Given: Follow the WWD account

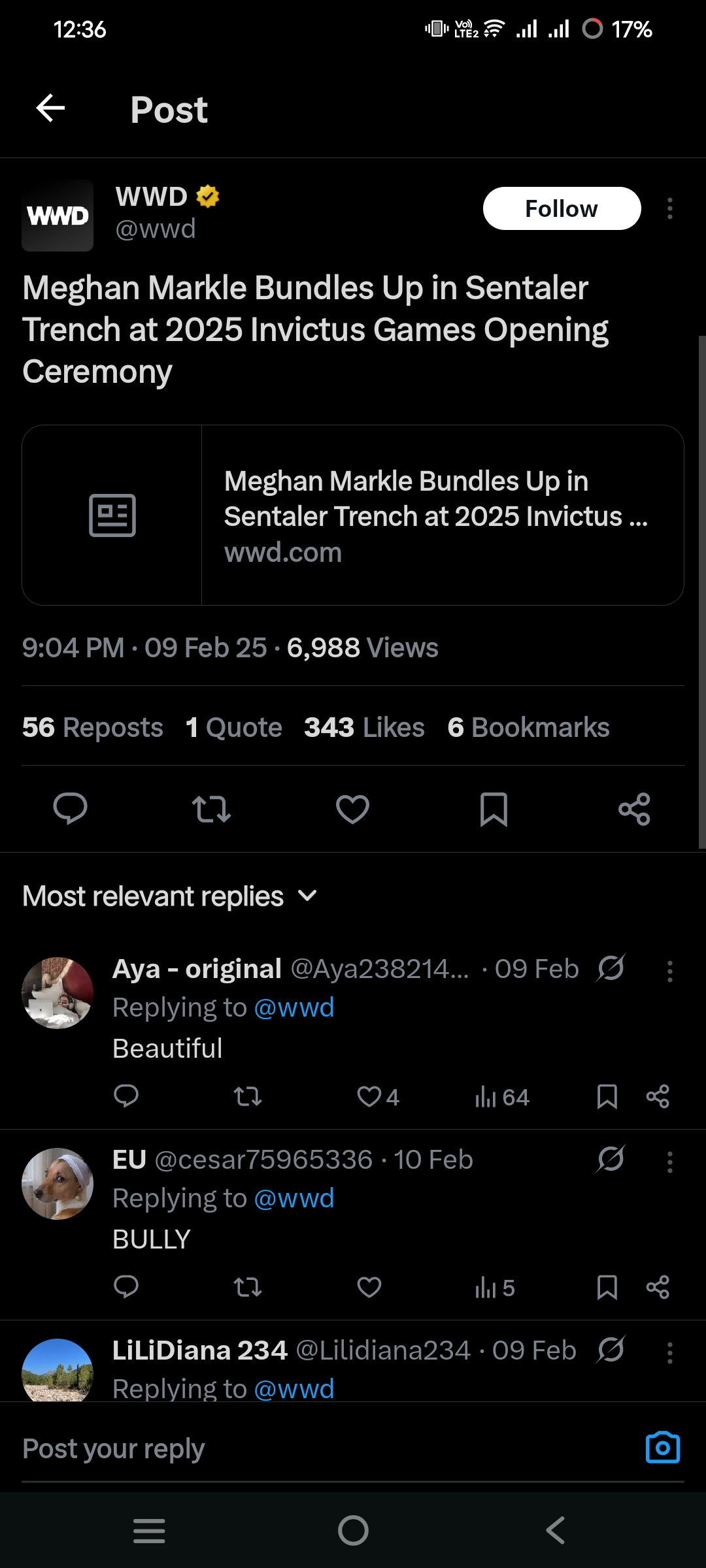Looking at the screenshot, I should tap(562, 208).
